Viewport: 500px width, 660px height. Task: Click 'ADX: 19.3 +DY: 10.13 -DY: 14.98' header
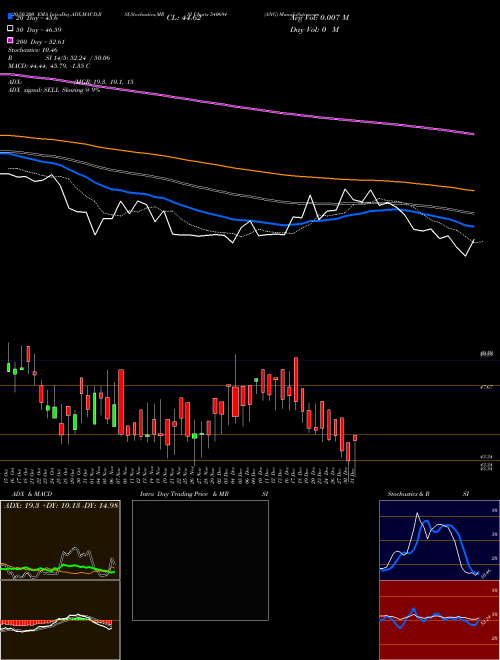tap(61, 505)
